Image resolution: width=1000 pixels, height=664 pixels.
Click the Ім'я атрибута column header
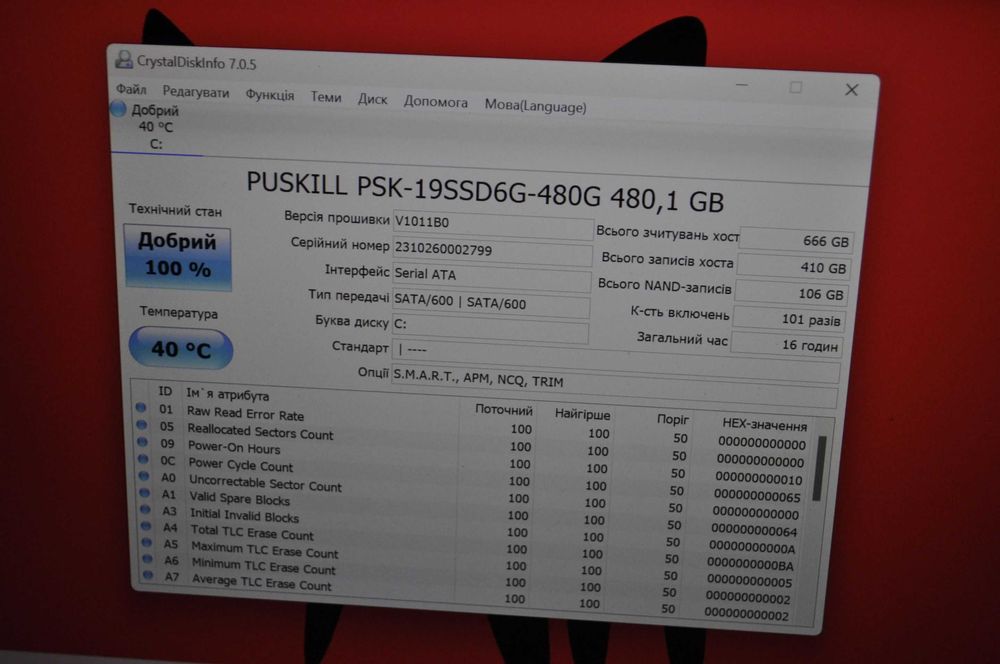pos(228,394)
